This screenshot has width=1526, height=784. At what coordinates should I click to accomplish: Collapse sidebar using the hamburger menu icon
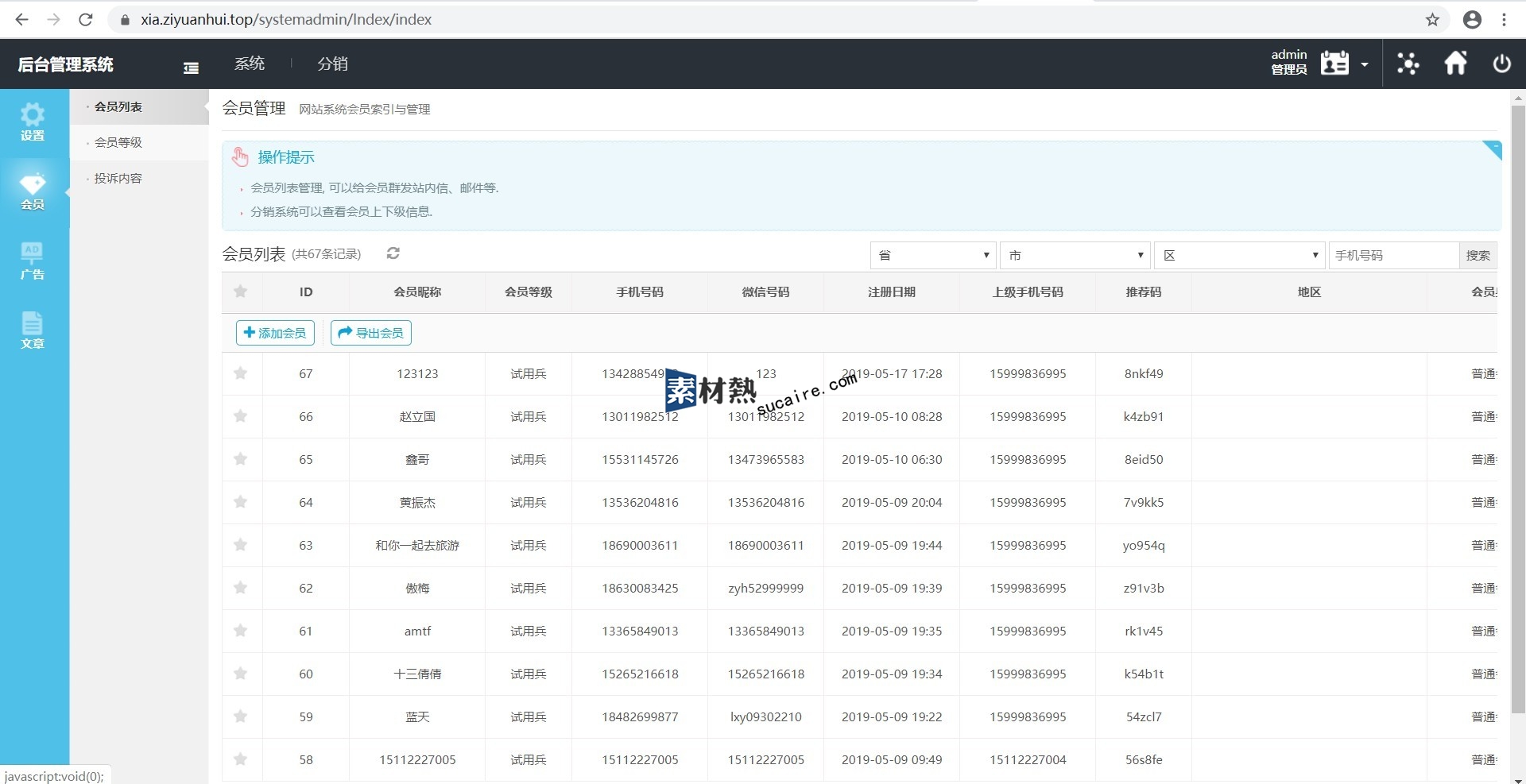point(191,68)
